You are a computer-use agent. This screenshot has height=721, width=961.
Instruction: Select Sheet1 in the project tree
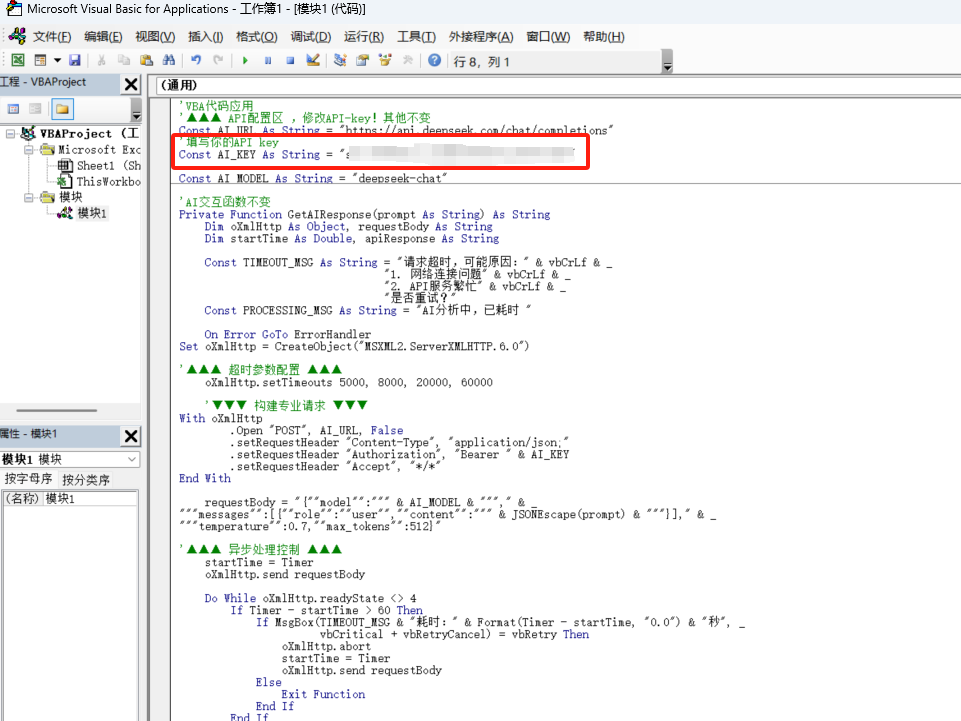point(96,166)
